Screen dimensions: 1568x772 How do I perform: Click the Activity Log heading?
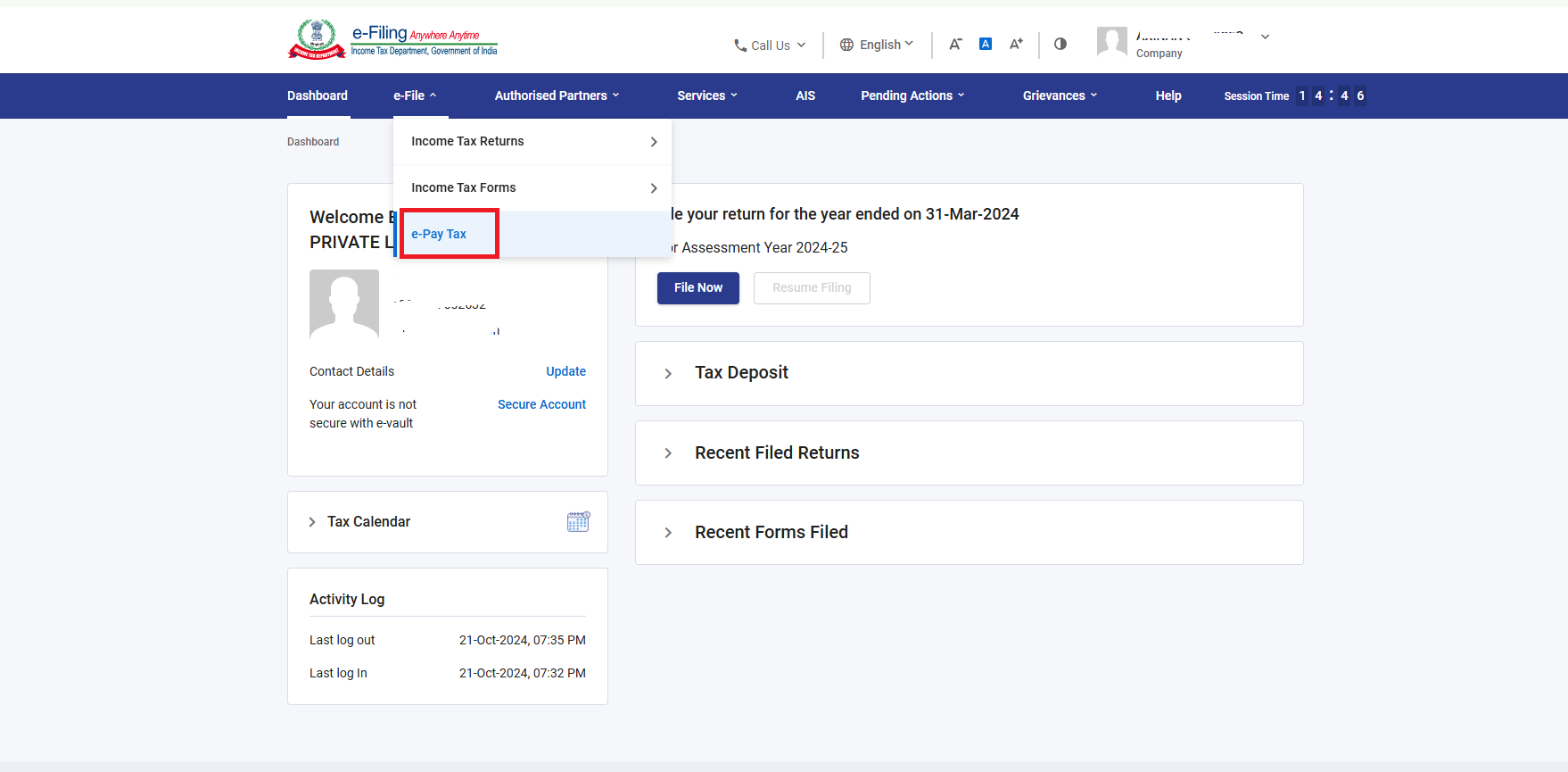coord(347,600)
